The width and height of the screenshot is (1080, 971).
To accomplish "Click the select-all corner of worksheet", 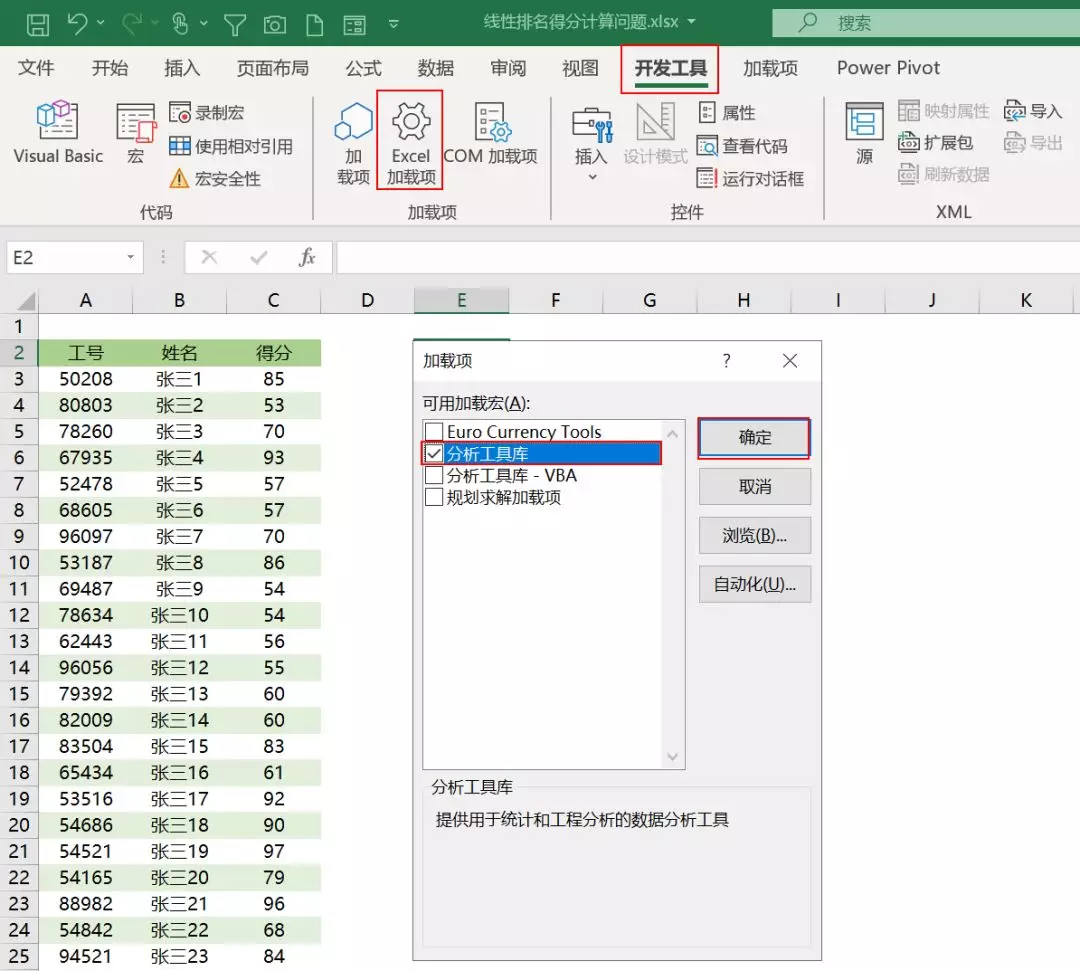I will [x=21, y=301].
